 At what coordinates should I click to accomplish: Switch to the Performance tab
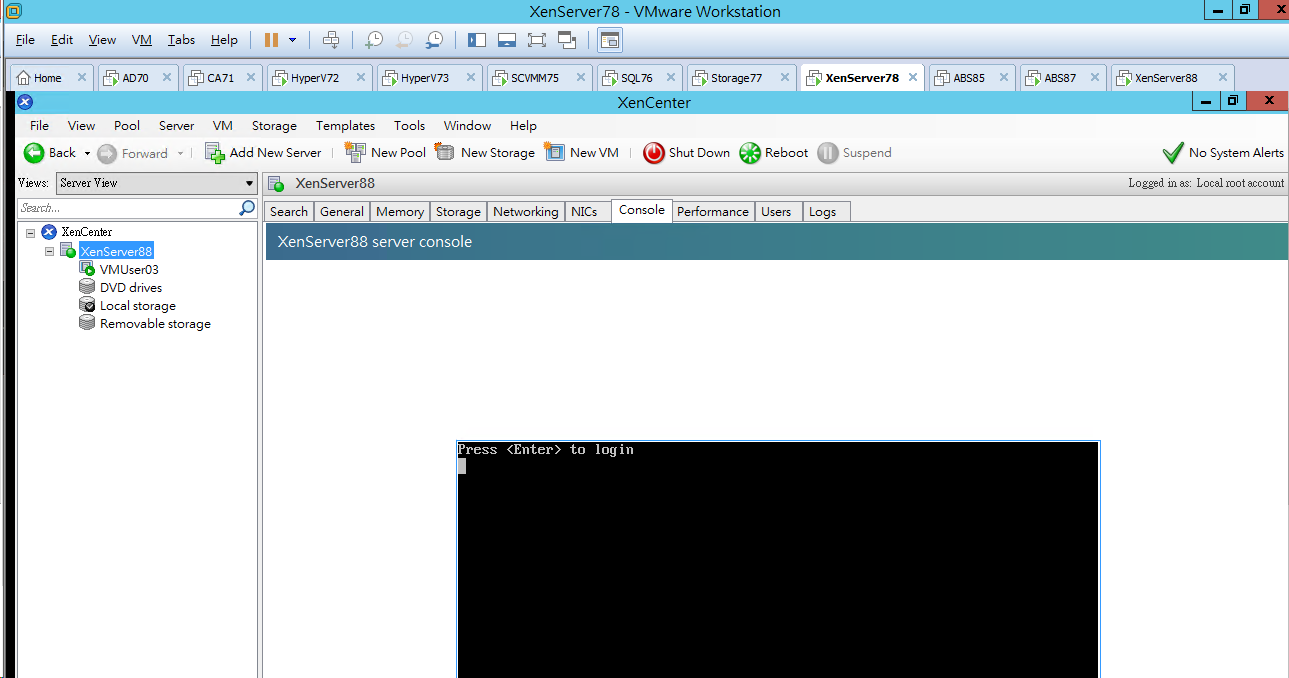coord(713,212)
